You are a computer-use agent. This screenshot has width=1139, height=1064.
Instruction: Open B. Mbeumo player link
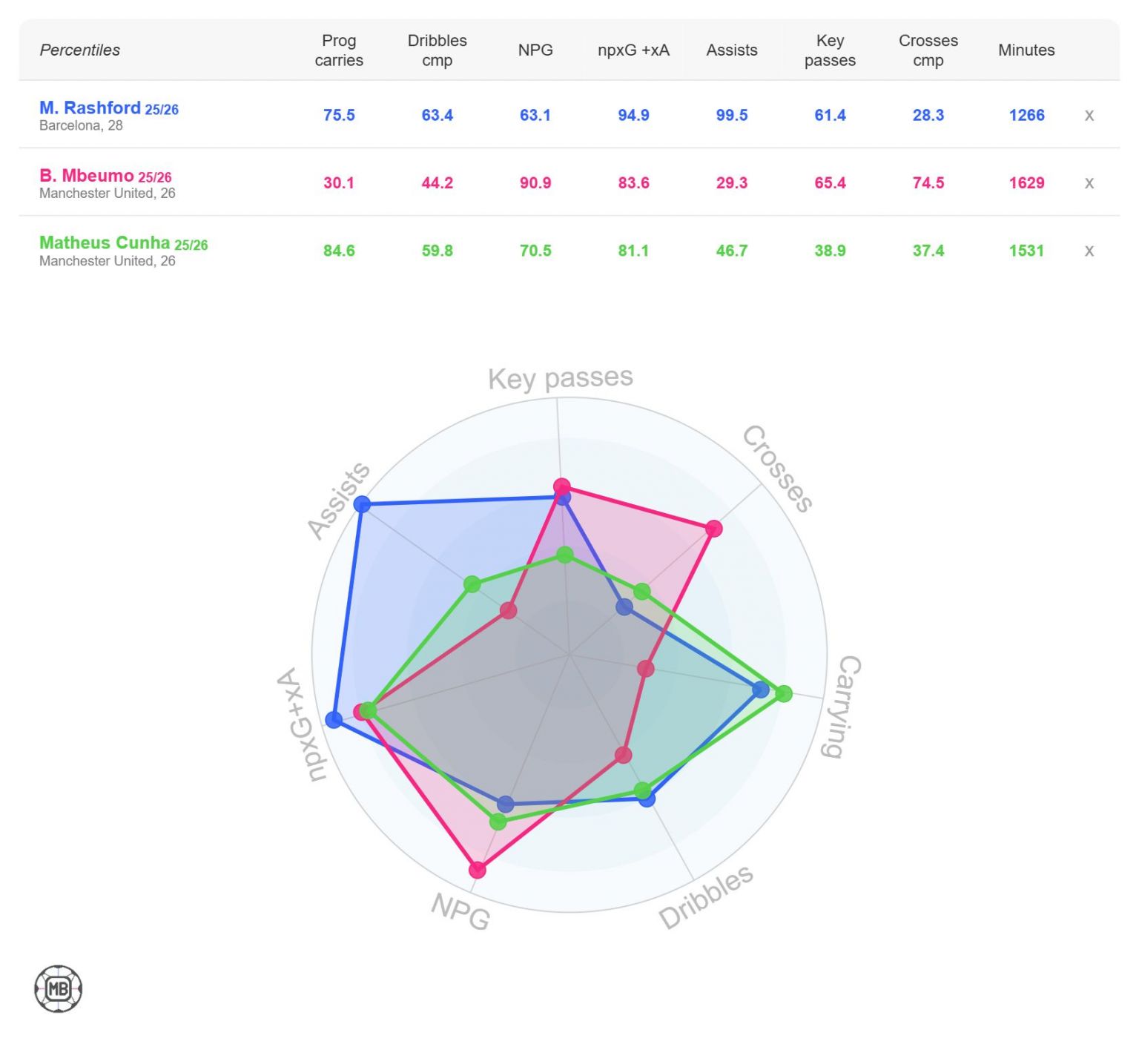click(86, 176)
